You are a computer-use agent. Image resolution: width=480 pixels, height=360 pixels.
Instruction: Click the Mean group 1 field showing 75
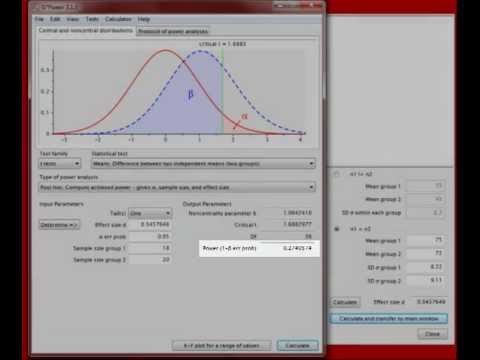point(426,240)
